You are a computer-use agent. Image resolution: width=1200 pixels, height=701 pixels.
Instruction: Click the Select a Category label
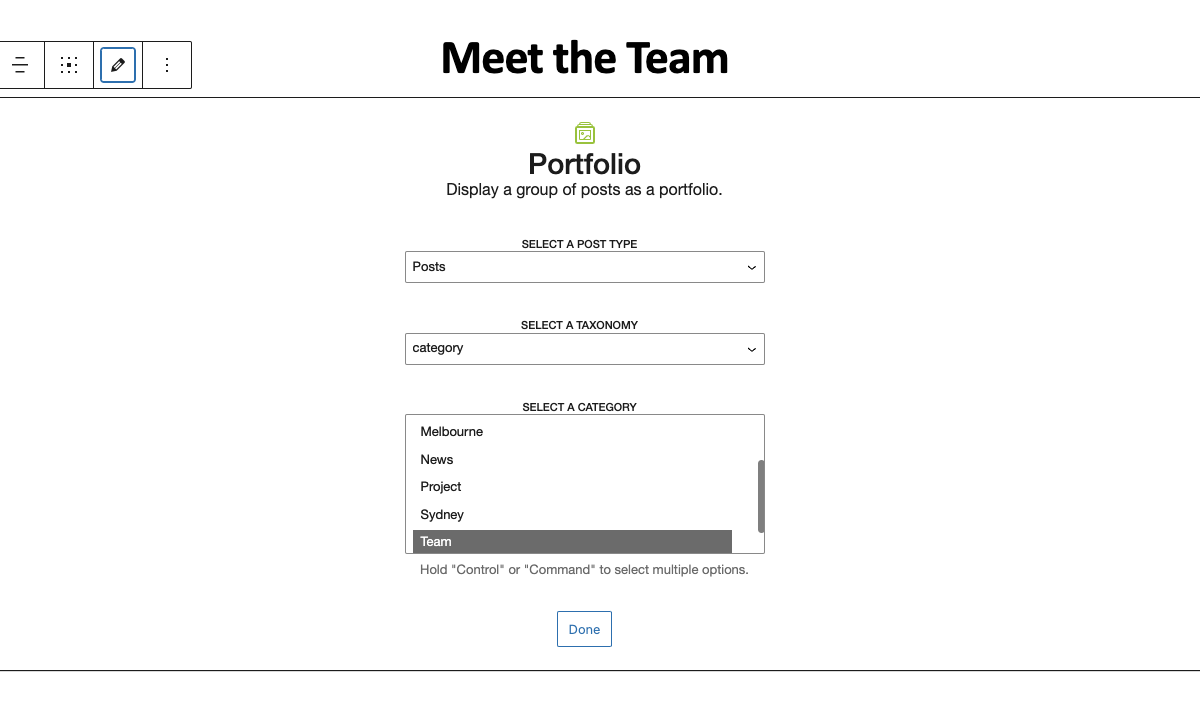click(x=580, y=407)
